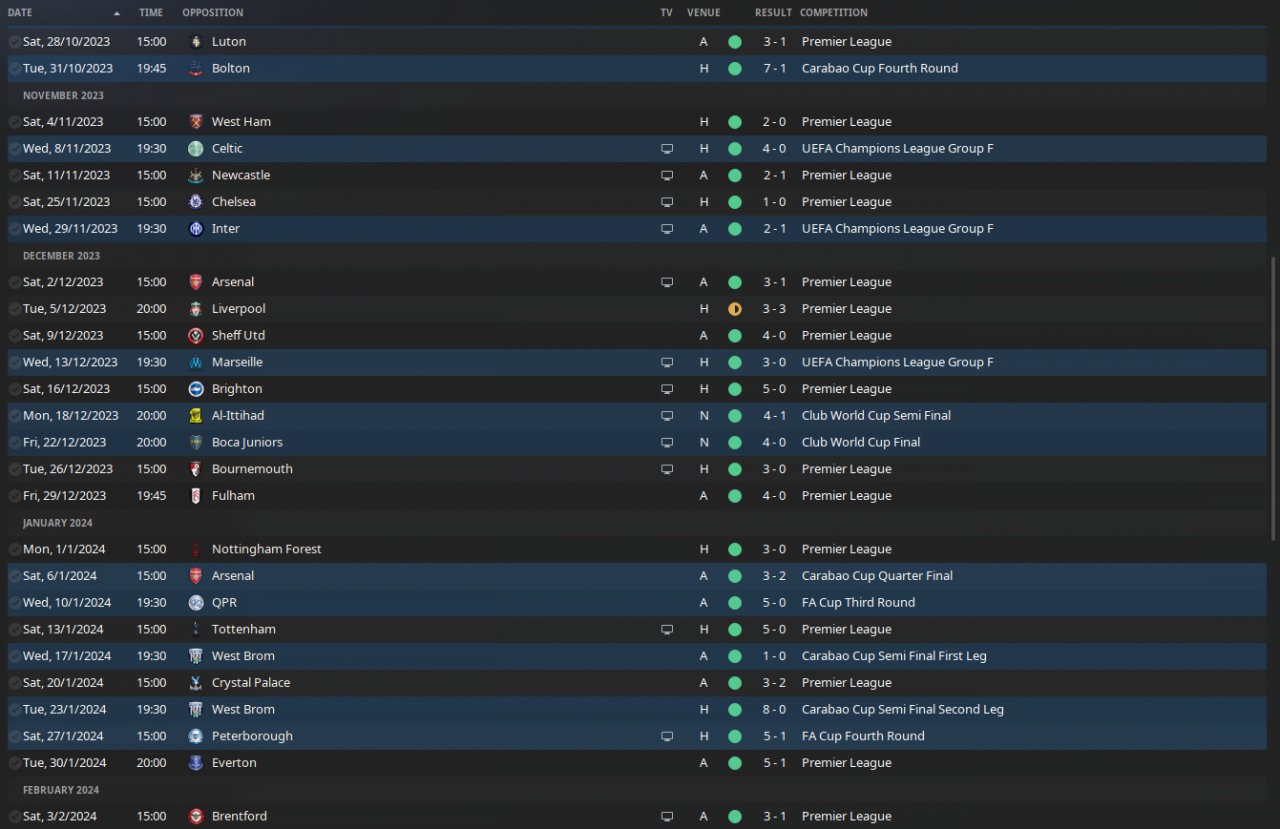Image resolution: width=1280 pixels, height=829 pixels.
Task: Sort by the Competition column header
Action: point(834,13)
